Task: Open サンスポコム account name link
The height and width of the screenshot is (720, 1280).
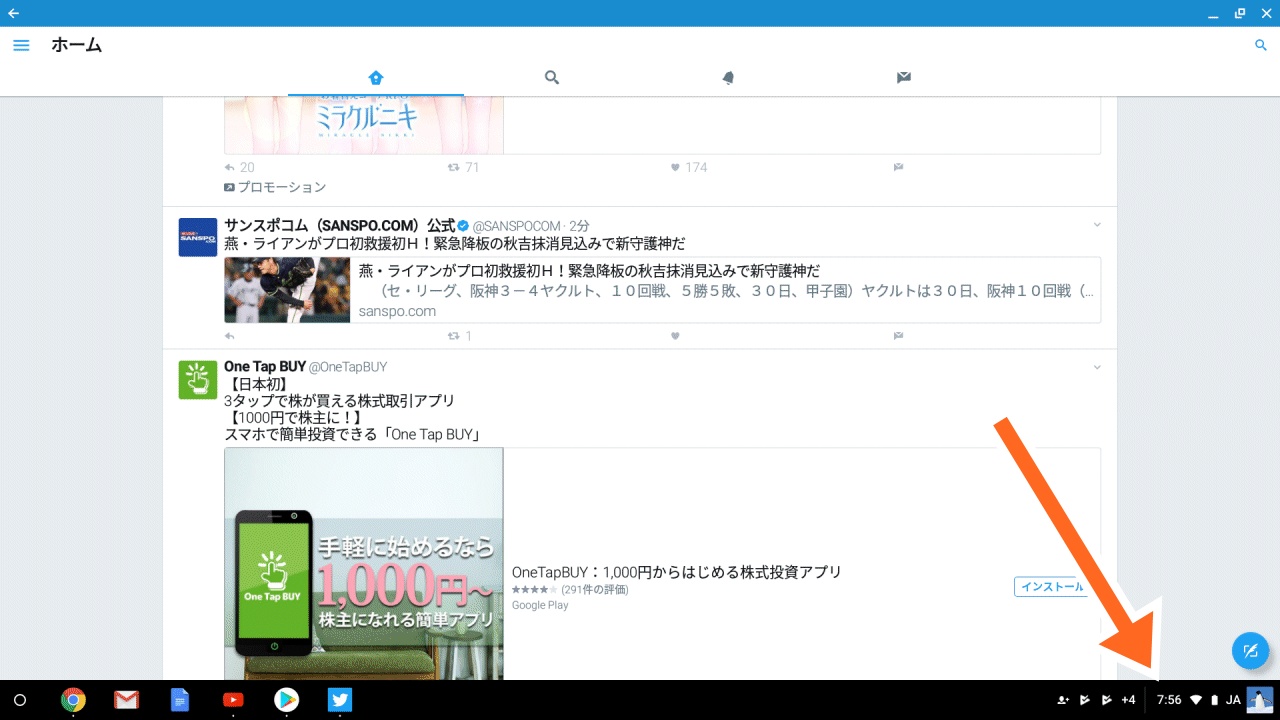Action: [340, 226]
